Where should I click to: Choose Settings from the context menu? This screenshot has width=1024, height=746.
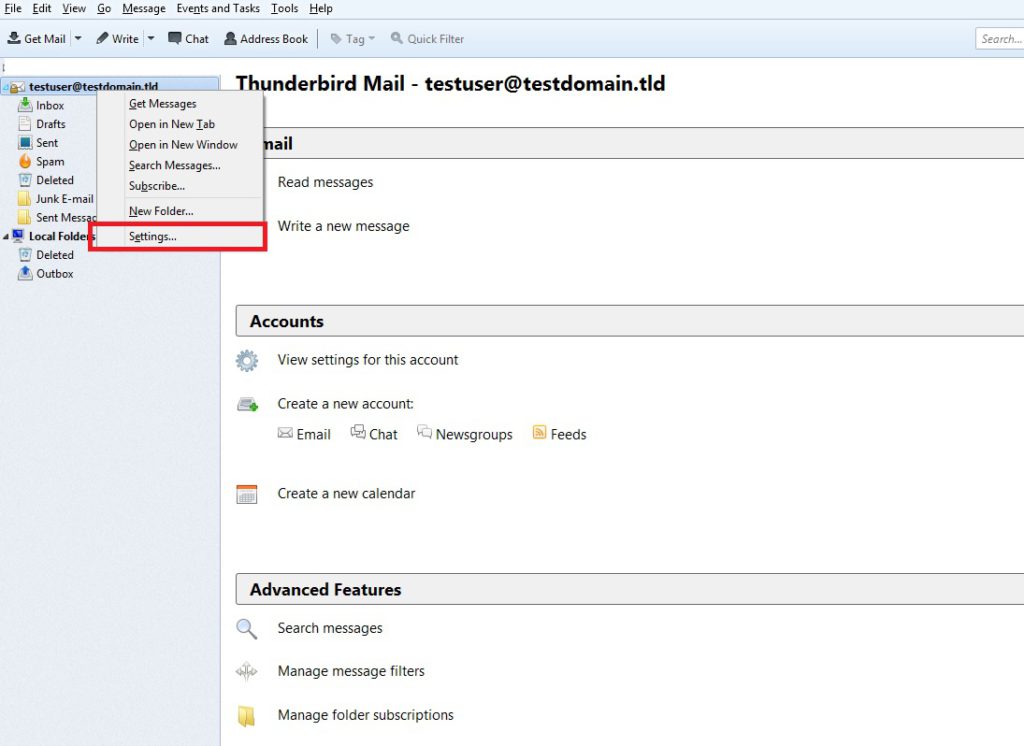tap(153, 236)
